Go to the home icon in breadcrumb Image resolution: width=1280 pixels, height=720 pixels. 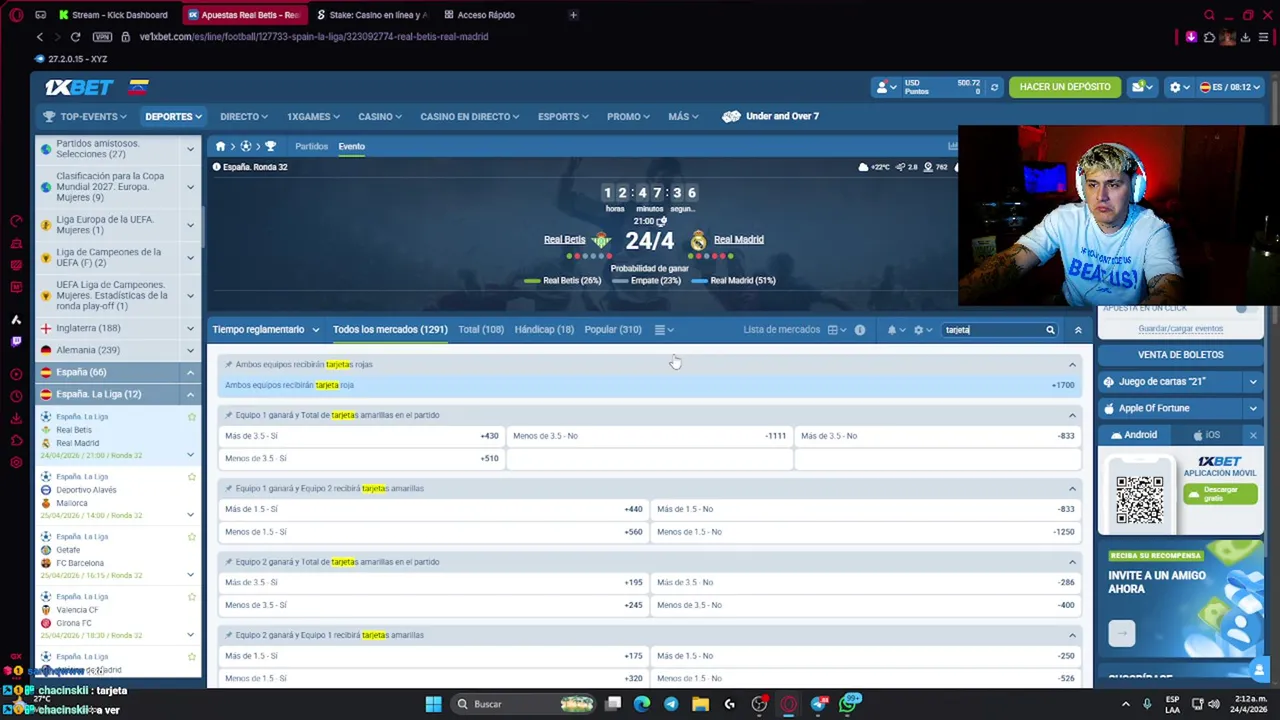(x=220, y=146)
